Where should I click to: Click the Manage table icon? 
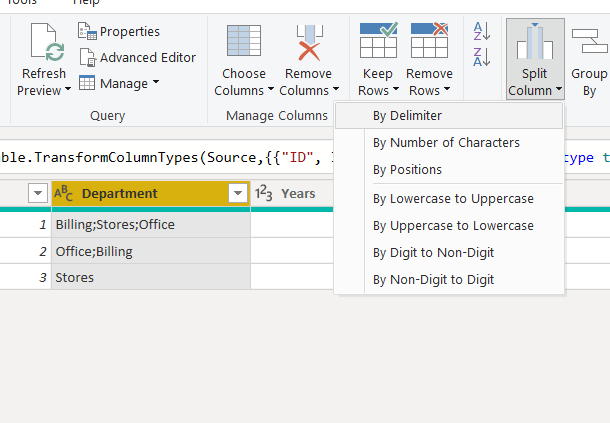coord(87,83)
